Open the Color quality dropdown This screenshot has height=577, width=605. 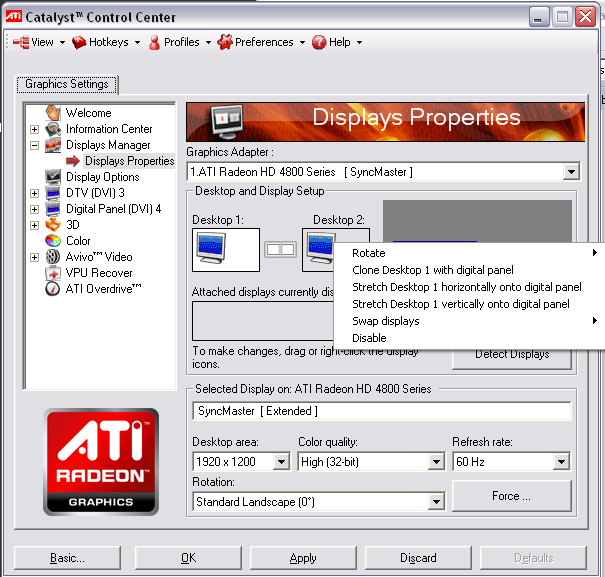pos(436,462)
